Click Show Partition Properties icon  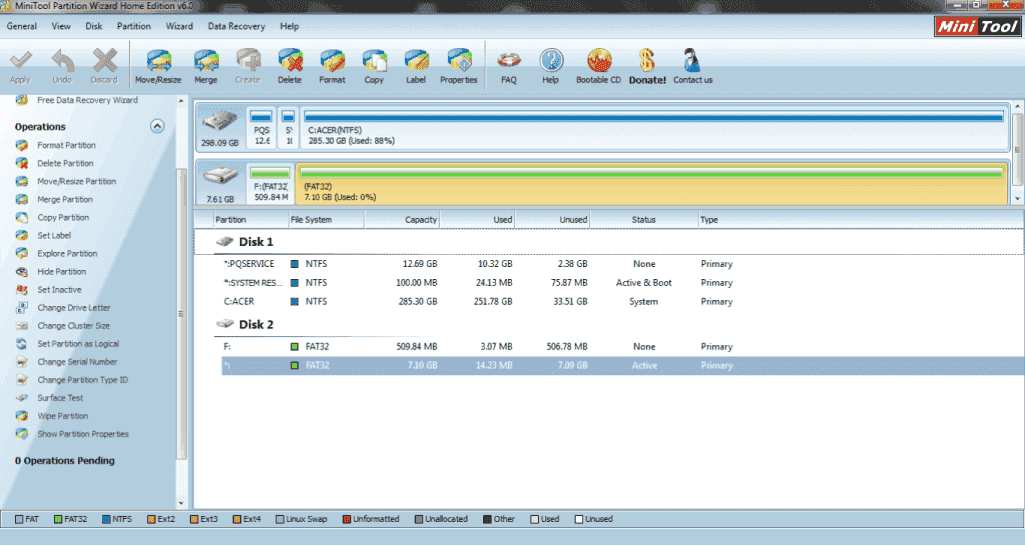[x=22, y=434]
